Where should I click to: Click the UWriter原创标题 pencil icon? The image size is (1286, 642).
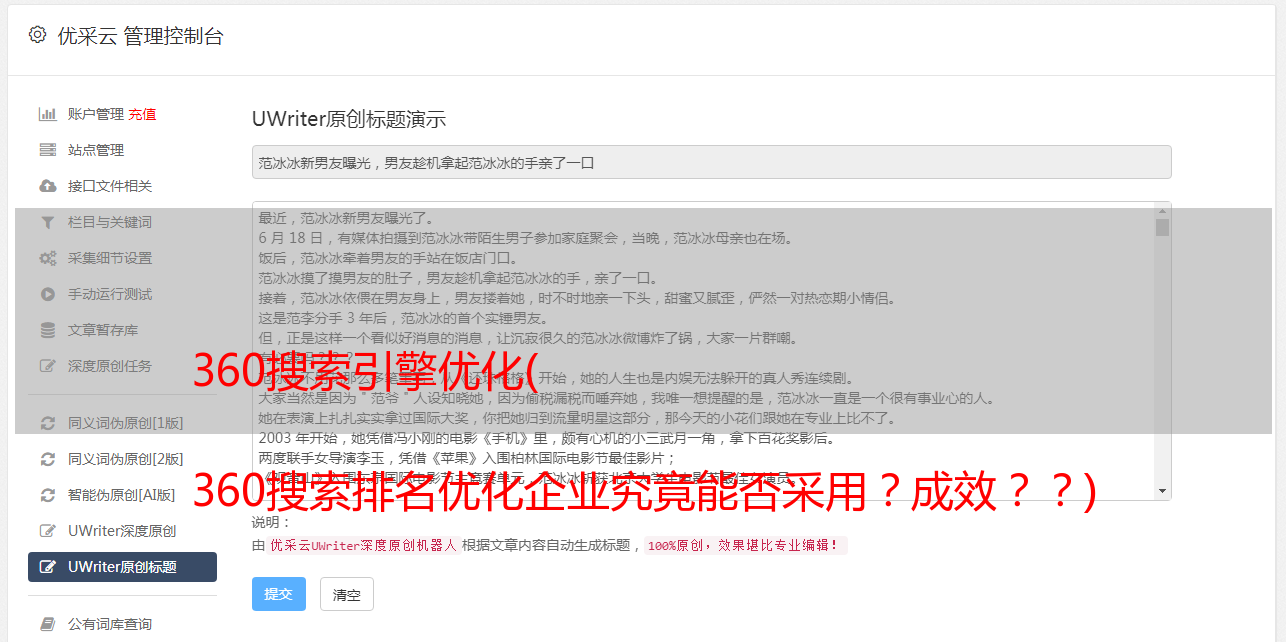tap(47, 567)
